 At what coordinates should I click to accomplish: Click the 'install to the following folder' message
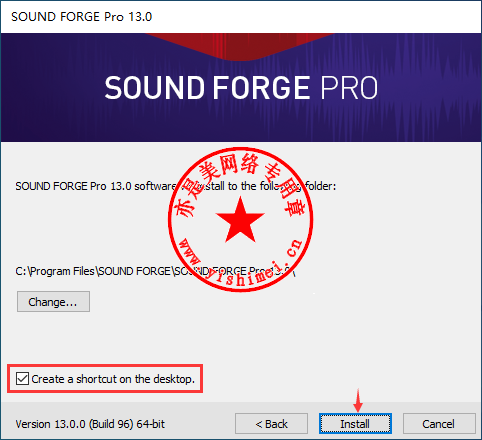click(x=176, y=186)
